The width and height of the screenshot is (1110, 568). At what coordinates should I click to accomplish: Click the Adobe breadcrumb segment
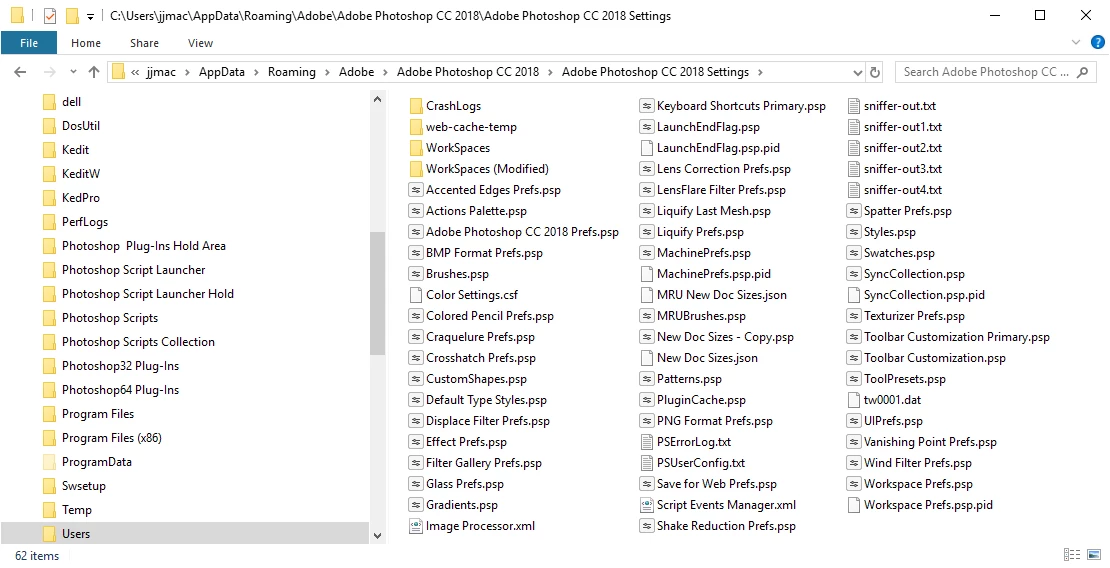pos(357,72)
